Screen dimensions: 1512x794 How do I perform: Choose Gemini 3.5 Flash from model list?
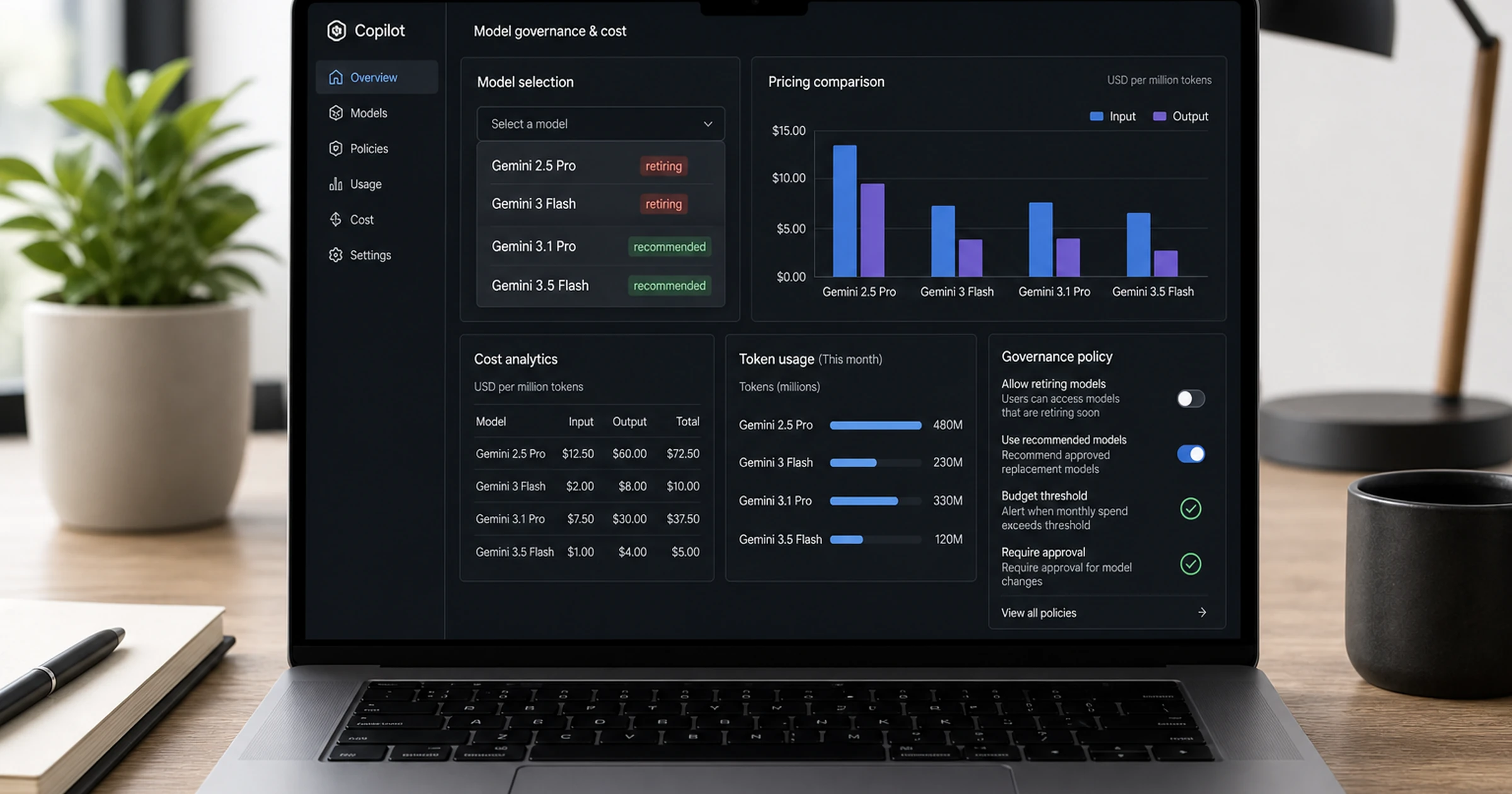(600, 285)
